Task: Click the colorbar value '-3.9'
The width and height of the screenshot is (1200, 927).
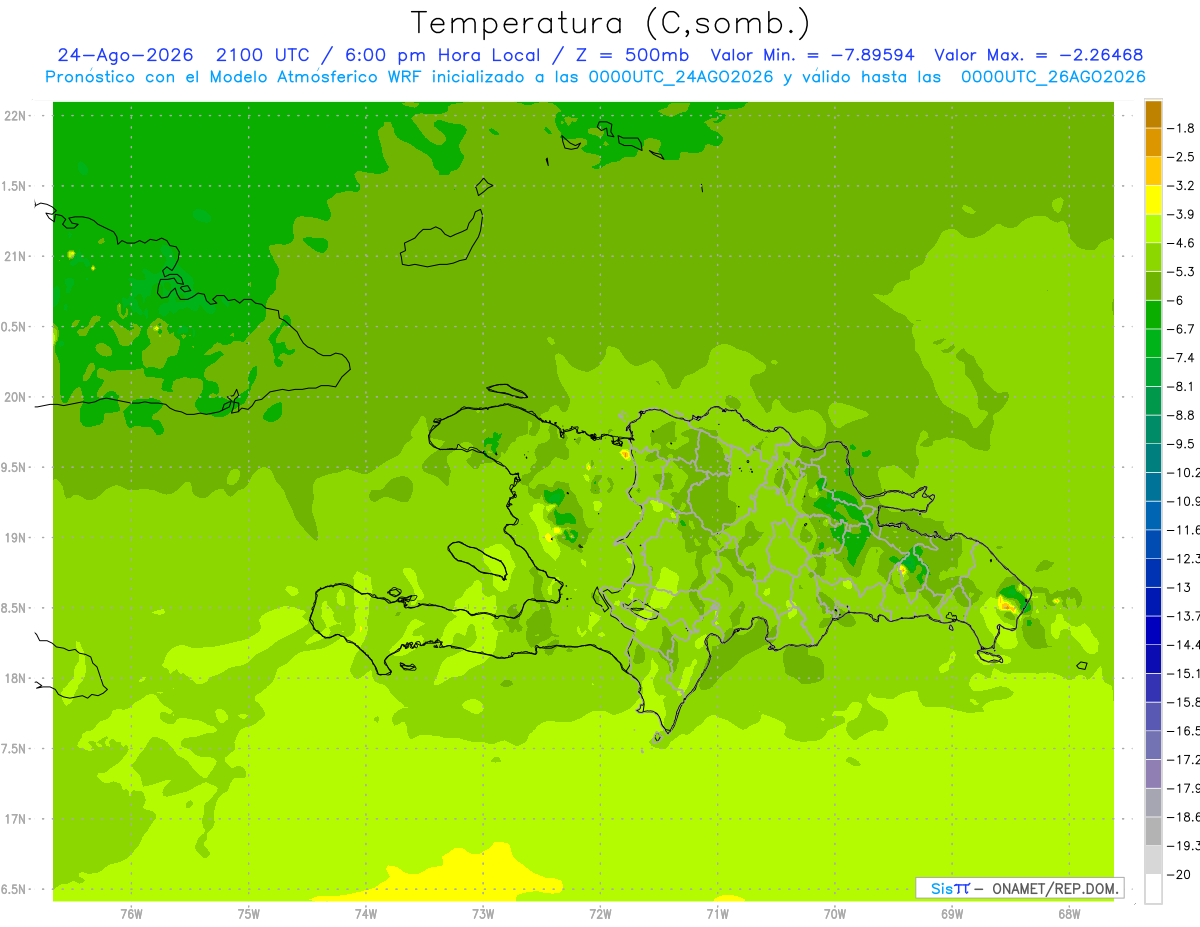Action: tap(1180, 214)
